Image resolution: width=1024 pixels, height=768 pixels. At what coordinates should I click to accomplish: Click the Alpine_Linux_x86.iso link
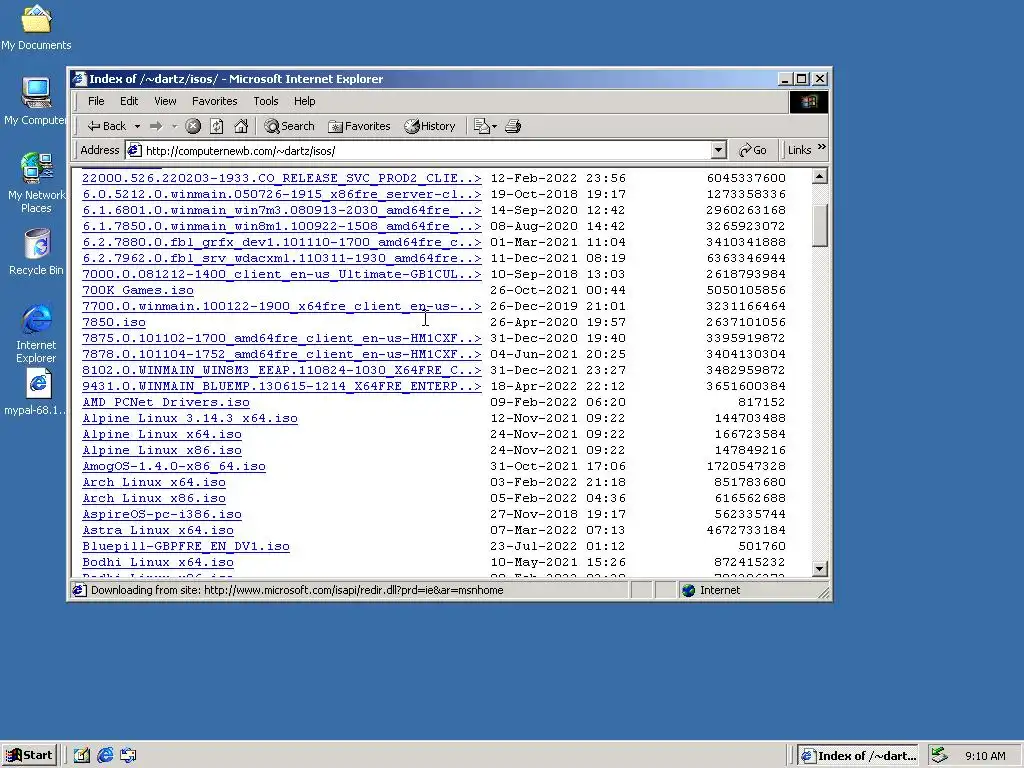(162, 450)
